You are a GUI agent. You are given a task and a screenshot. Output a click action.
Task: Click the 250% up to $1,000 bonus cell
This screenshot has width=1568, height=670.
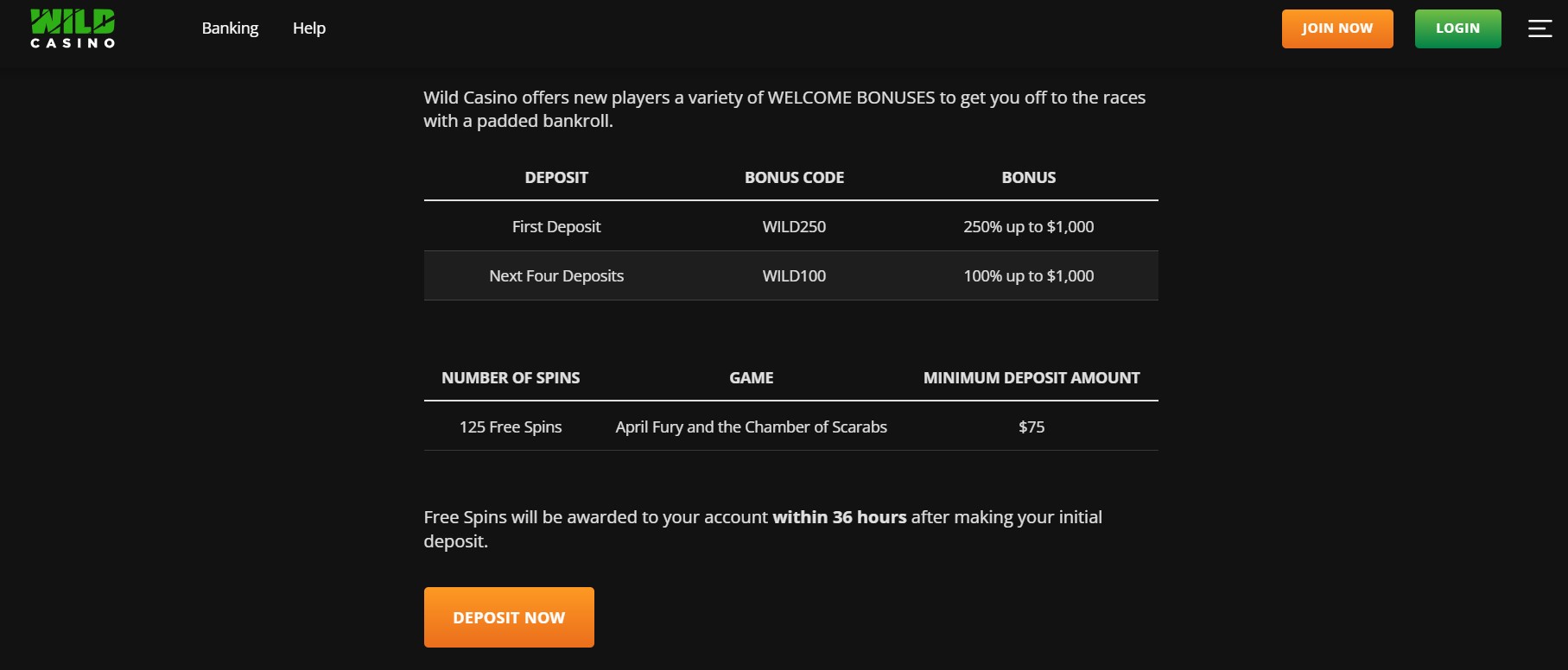click(x=1028, y=227)
